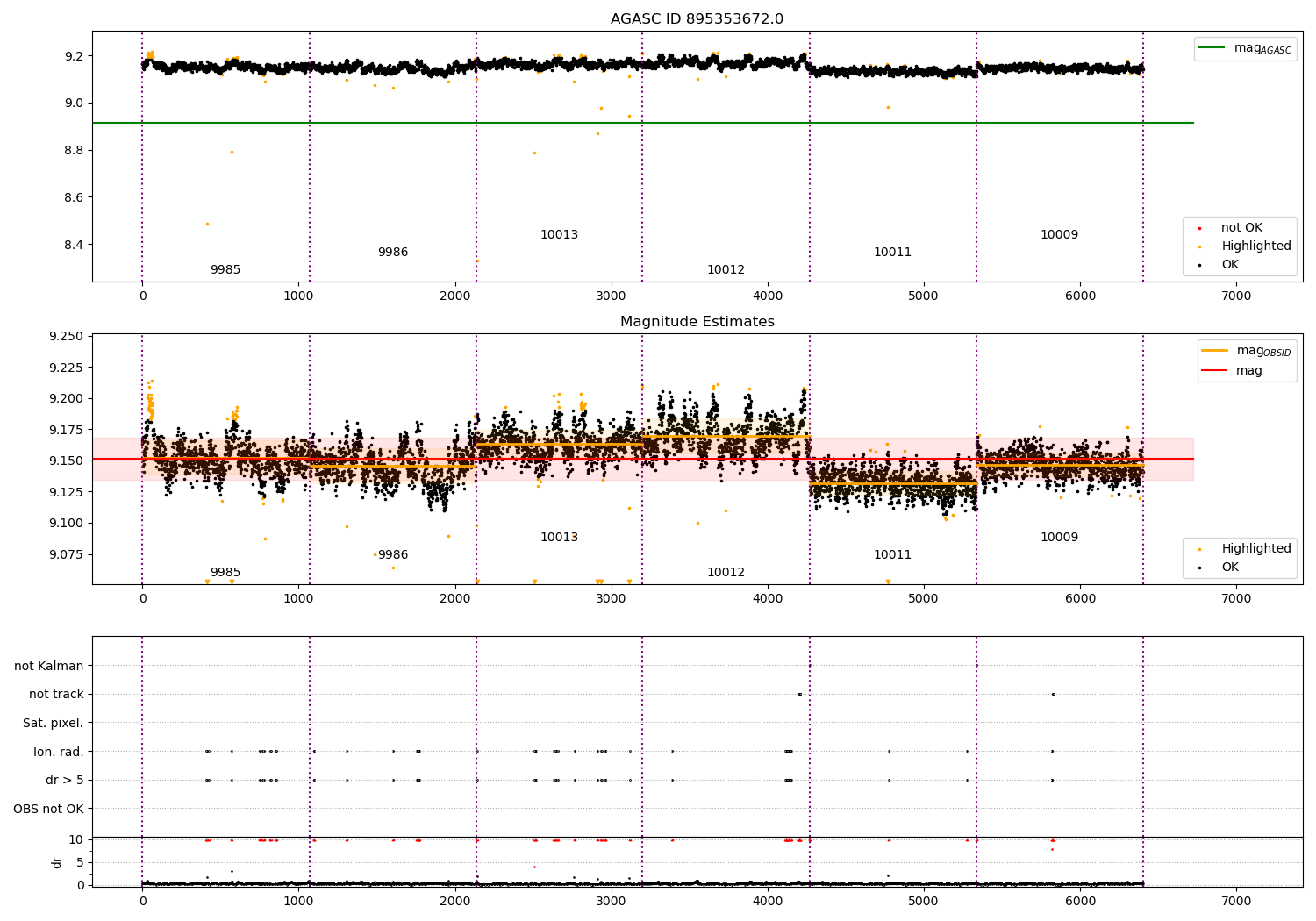Select obsid label 9986 in Magnitude Estimates plot
Image resolution: width=1316 pixels, height=921 pixels.
click(x=393, y=555)
